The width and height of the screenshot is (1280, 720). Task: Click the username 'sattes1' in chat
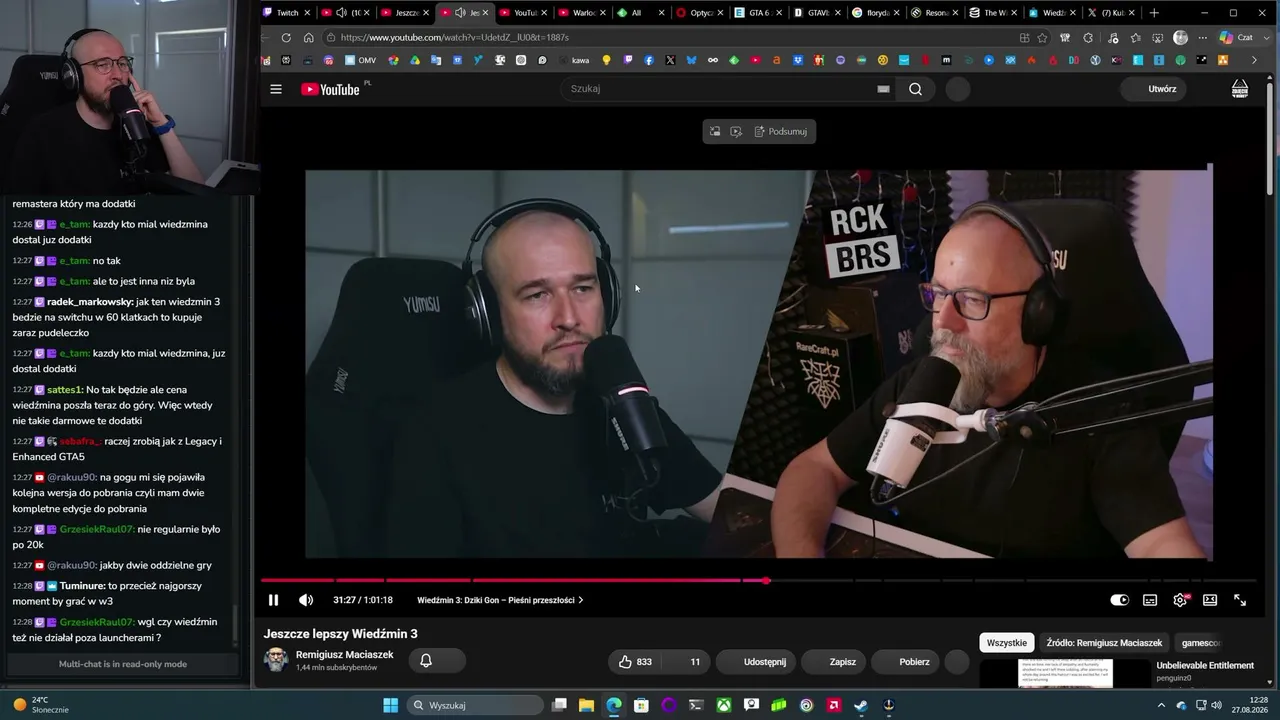64,390
